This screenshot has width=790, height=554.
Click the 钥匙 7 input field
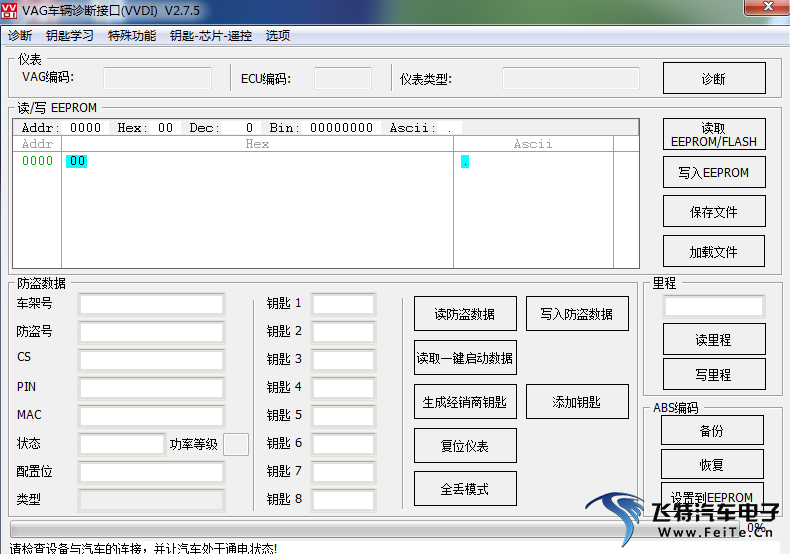(x=343, y=472)
